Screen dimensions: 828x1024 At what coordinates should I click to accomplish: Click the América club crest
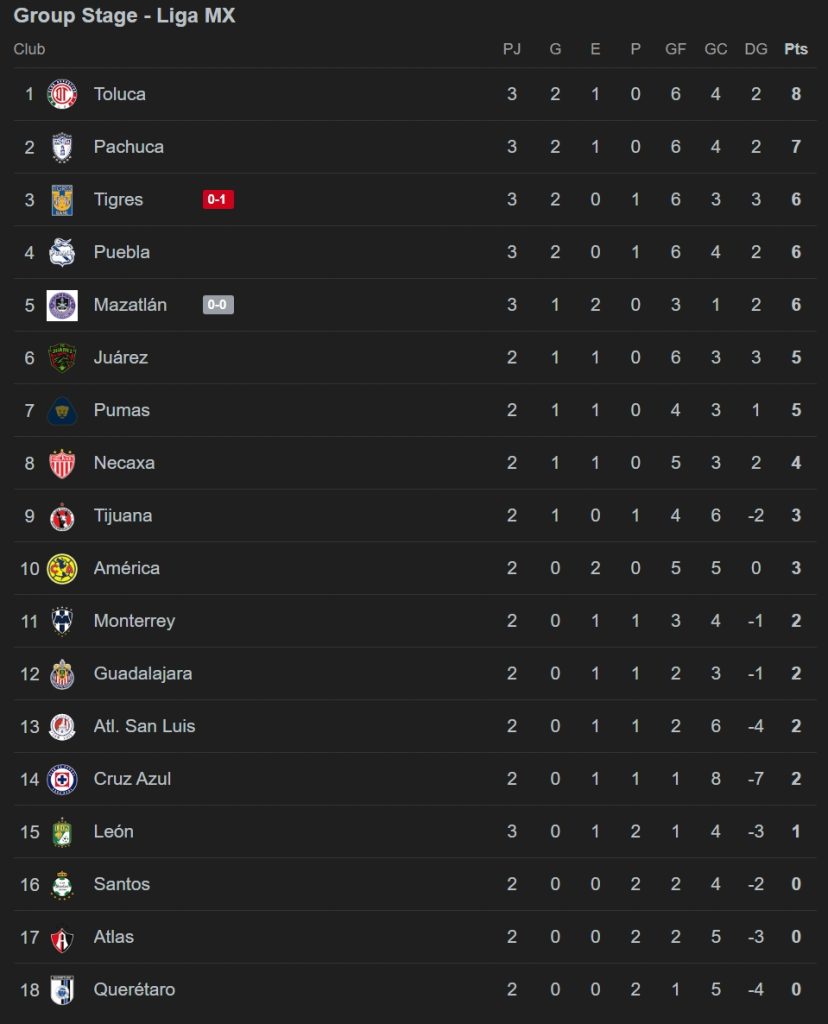[62, 569]
